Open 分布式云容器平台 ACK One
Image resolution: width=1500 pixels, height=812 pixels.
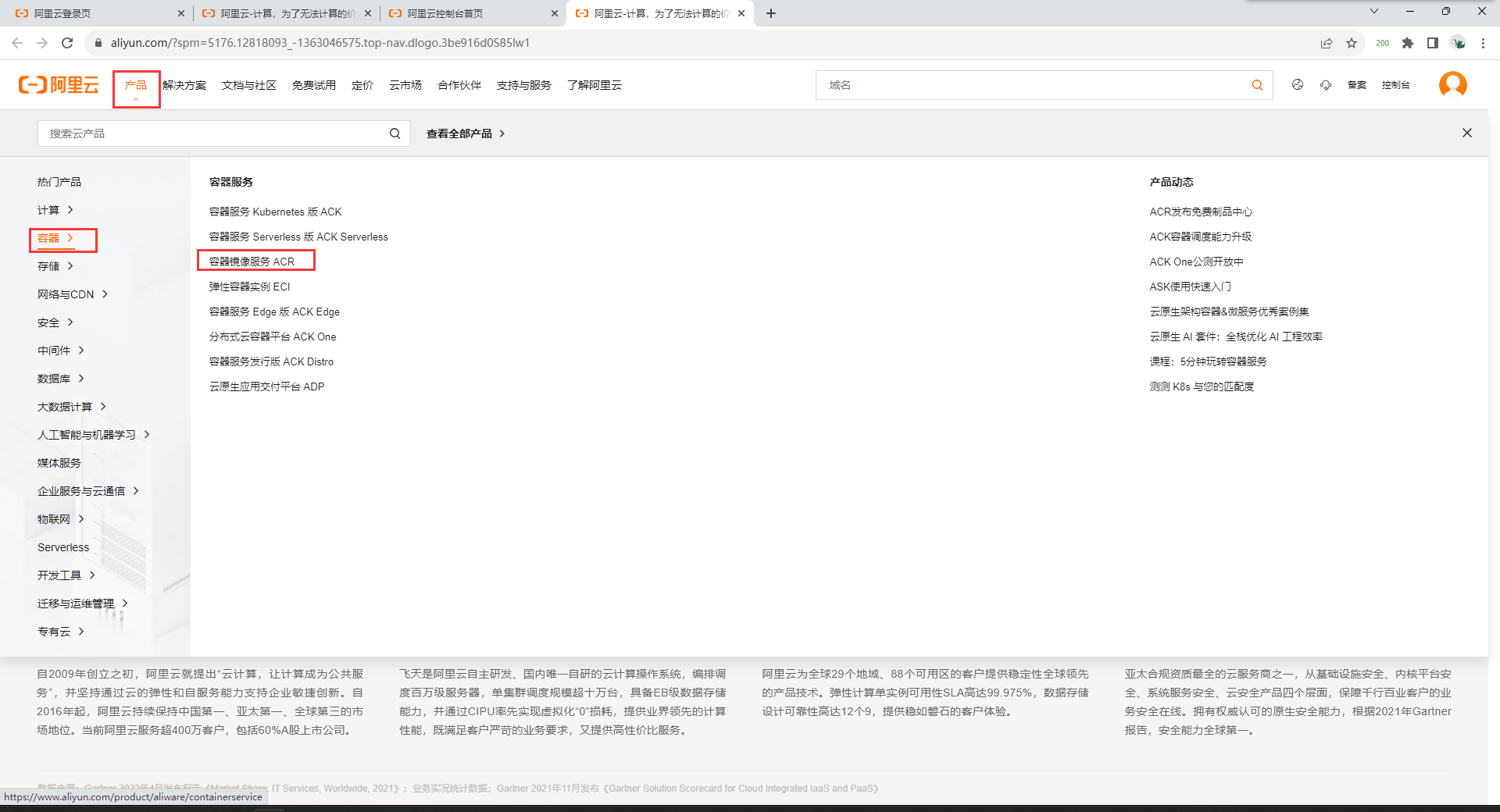pyautogui.click(x=273, y=337)
